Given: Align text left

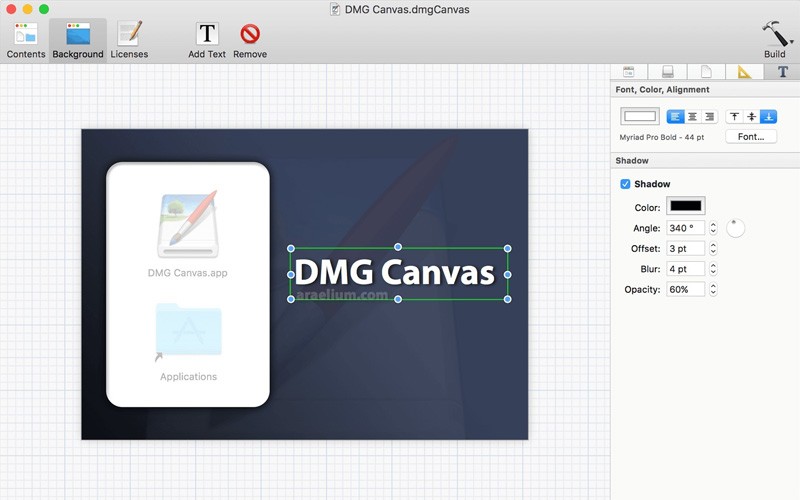Looking at the screenshot, I should (675, 117).
